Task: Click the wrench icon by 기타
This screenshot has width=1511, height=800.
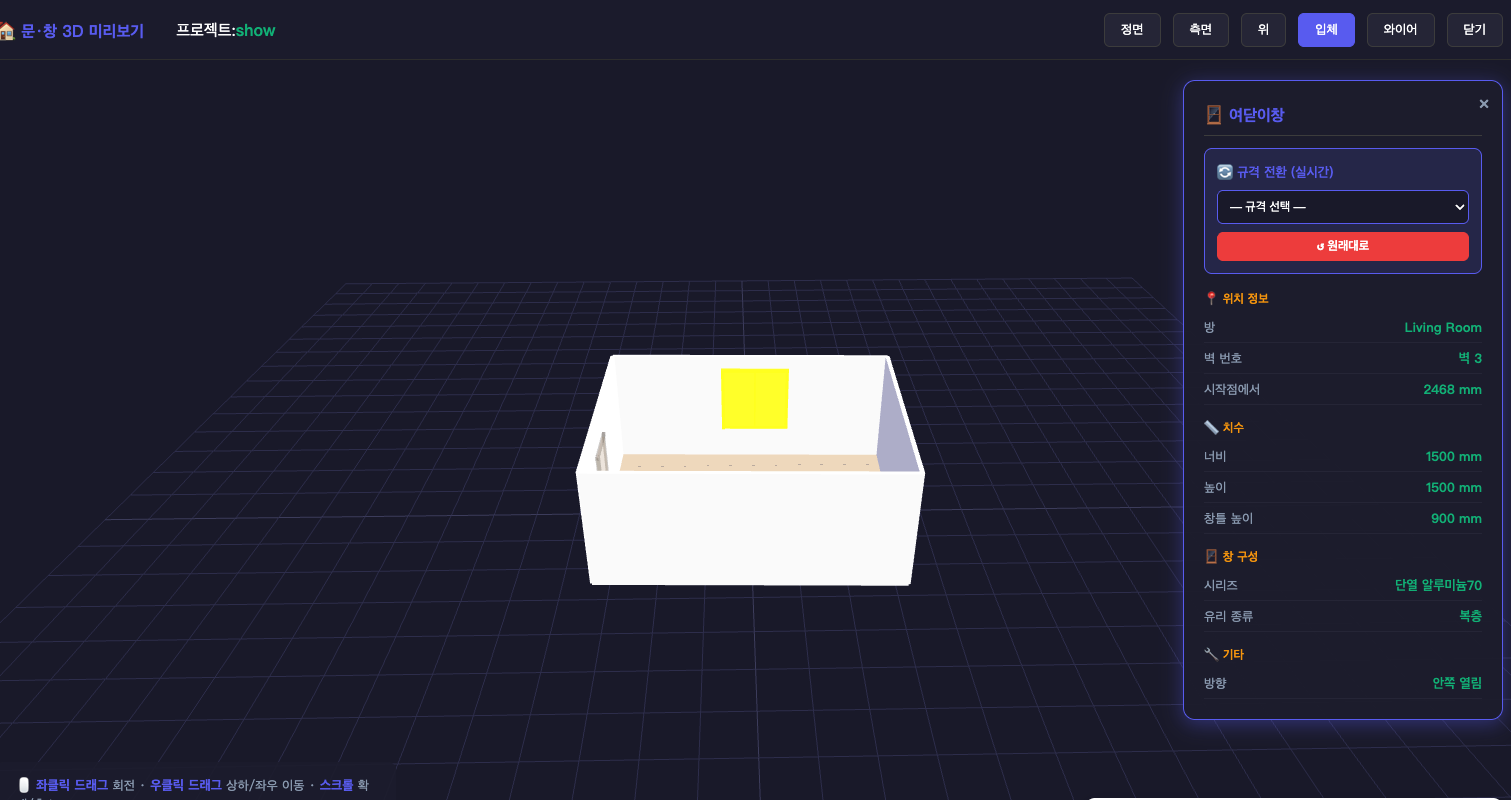Action: click(1211, 654)
